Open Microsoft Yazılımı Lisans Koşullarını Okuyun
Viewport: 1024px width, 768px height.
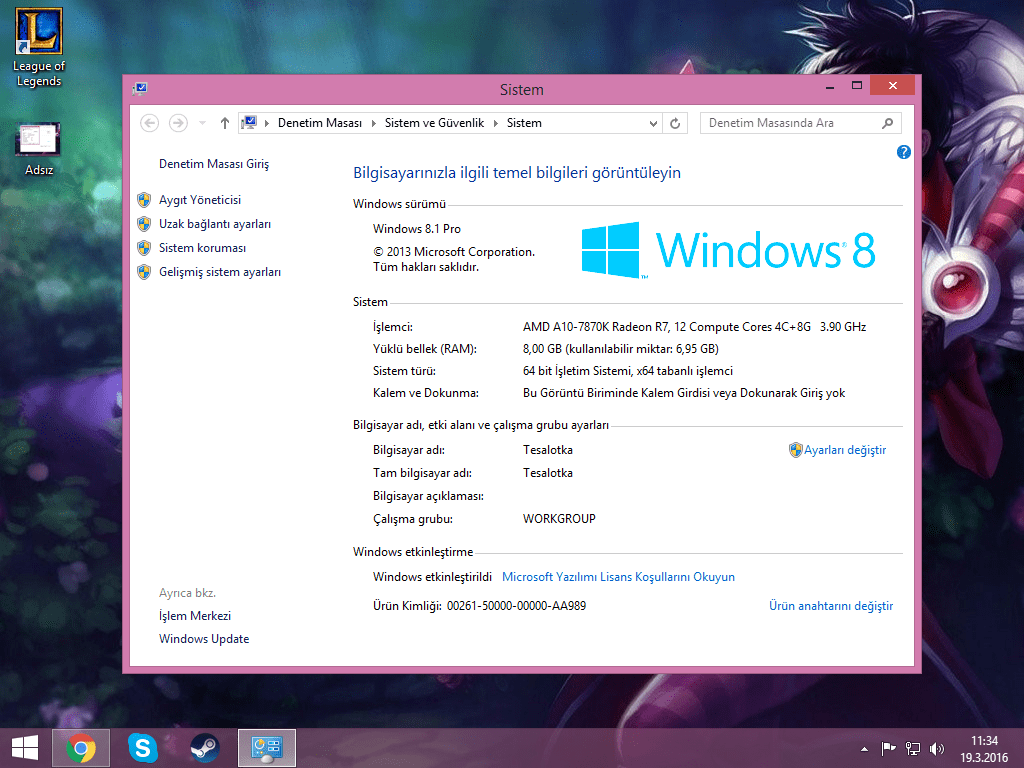point(618,577)
